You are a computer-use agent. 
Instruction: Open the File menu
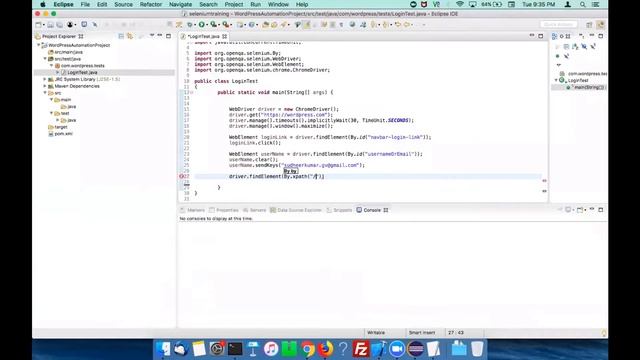(x=85, y=4)
